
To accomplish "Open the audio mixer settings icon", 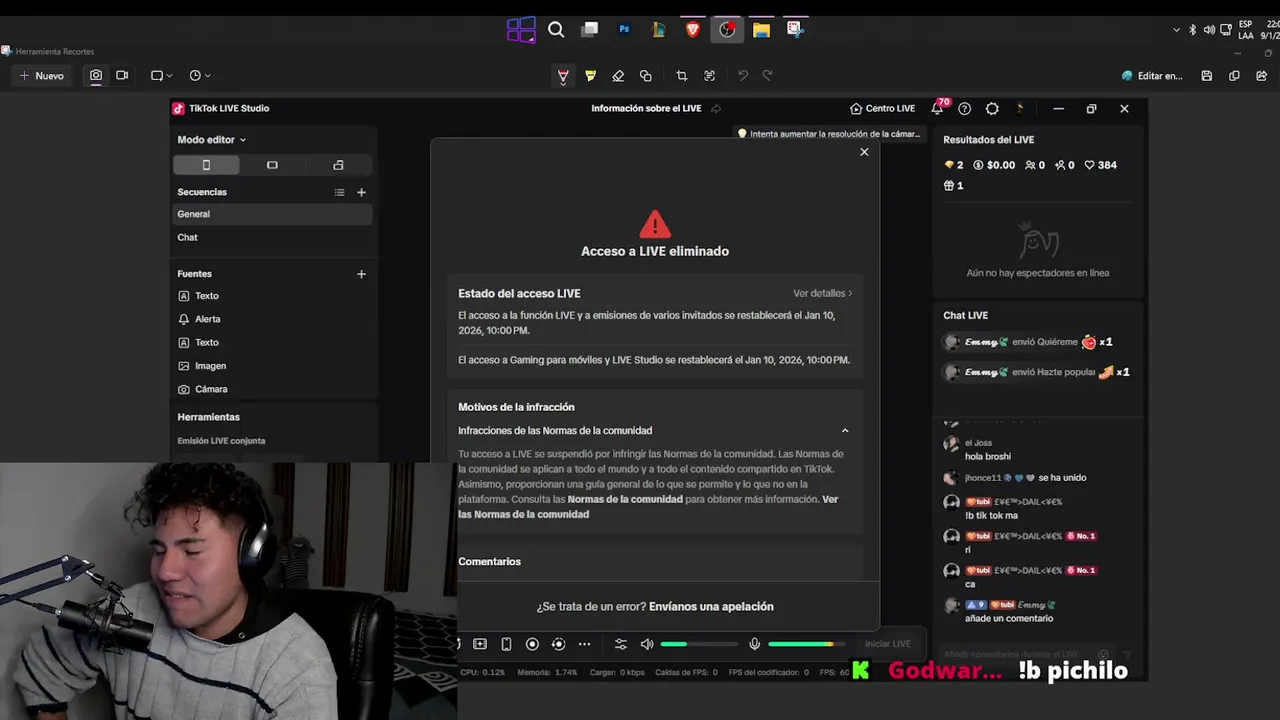I will click(621, 644).
